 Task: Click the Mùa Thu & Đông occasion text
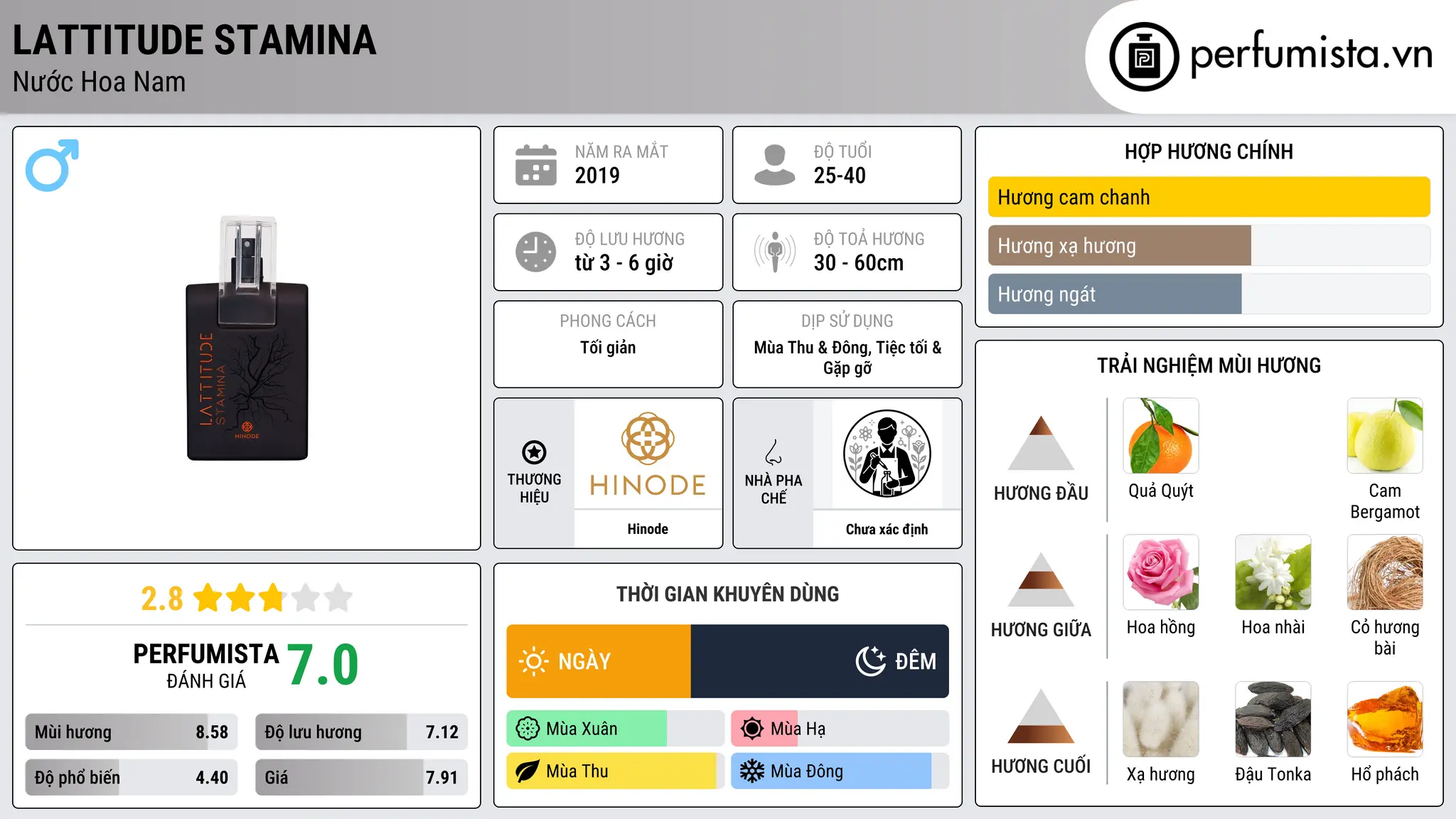click(847, 358)
